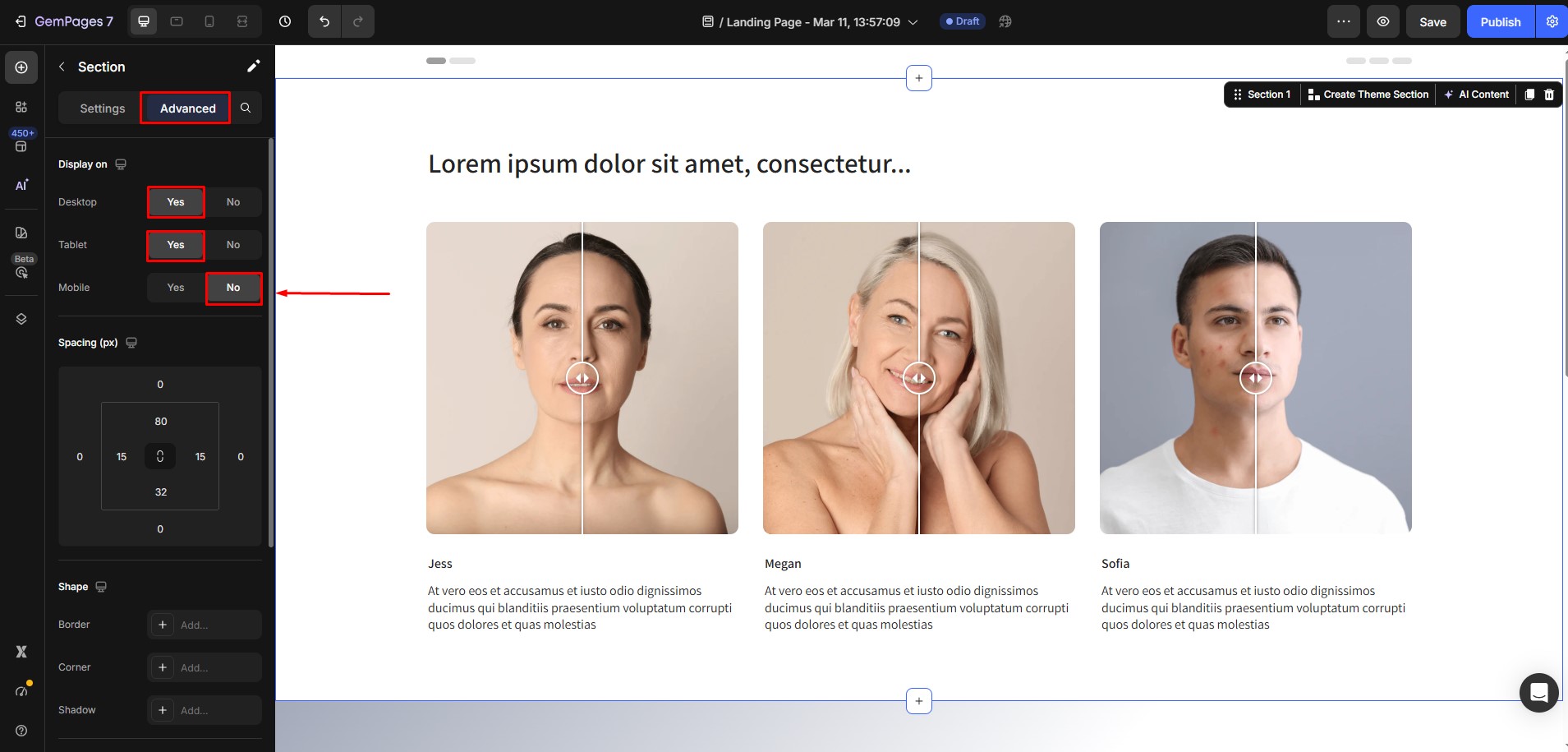This screenshot has height=752, width=1568.
Task: Set Desktop display to No
Action: [233, 202]
